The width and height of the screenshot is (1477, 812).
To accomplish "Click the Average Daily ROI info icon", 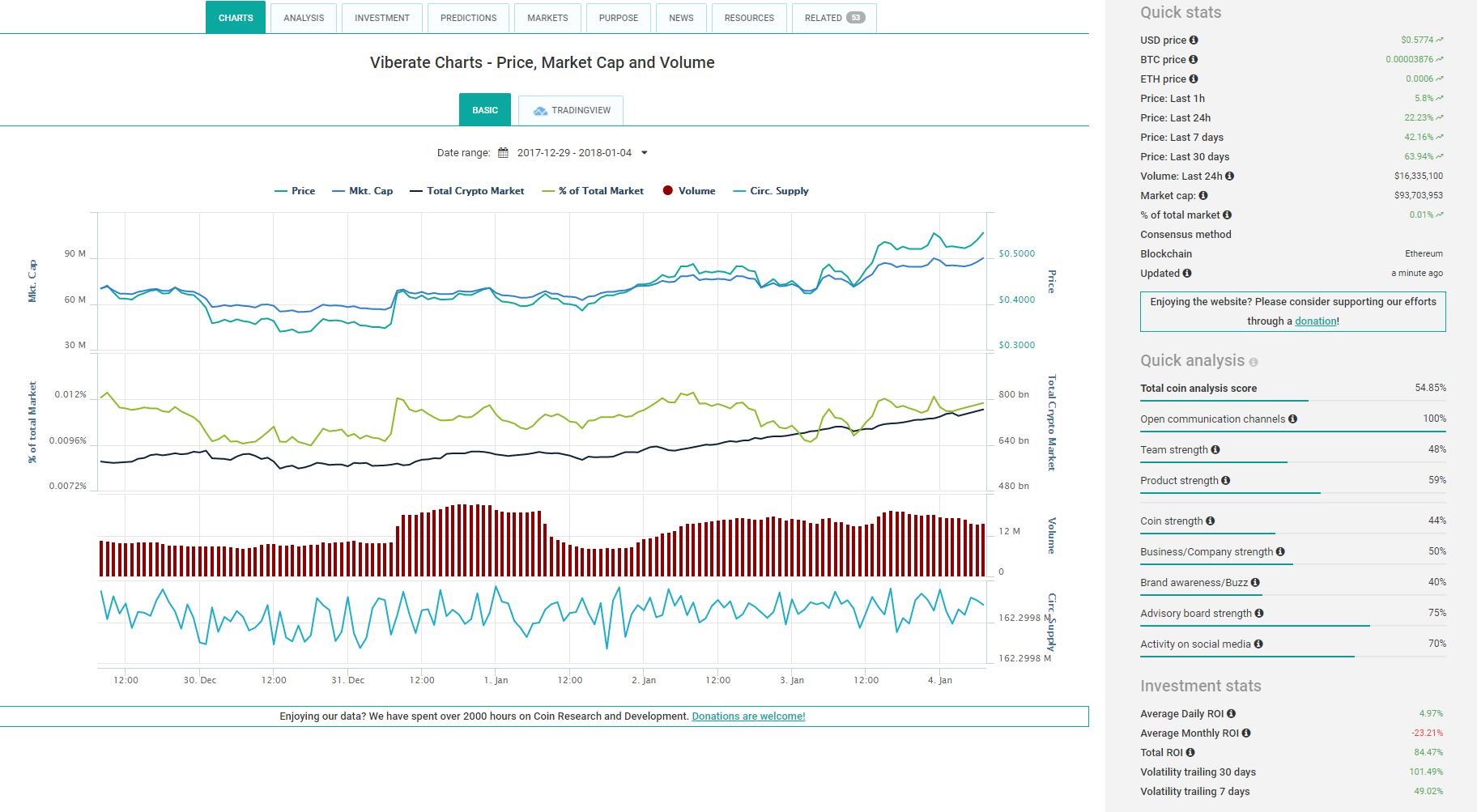I will pos(1231,713).
